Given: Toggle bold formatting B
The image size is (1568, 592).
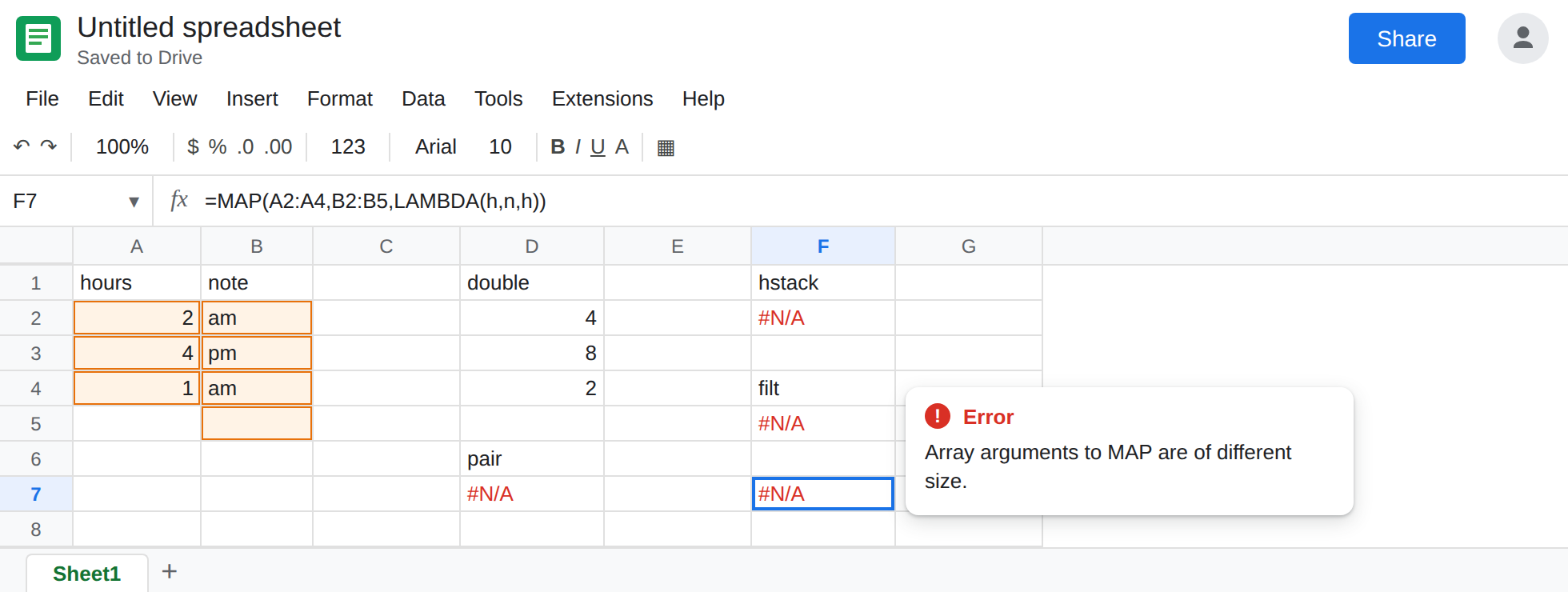Looking at the screenshot, I should pos(558,146).
